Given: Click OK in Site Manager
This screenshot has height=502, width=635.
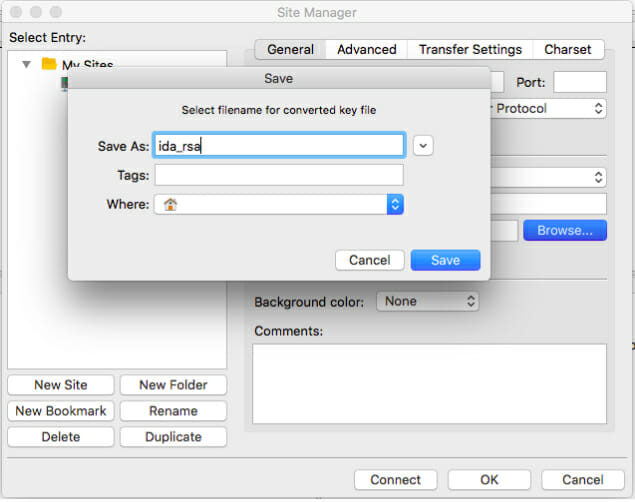Looking at the screenshot, I should [489, 480].
